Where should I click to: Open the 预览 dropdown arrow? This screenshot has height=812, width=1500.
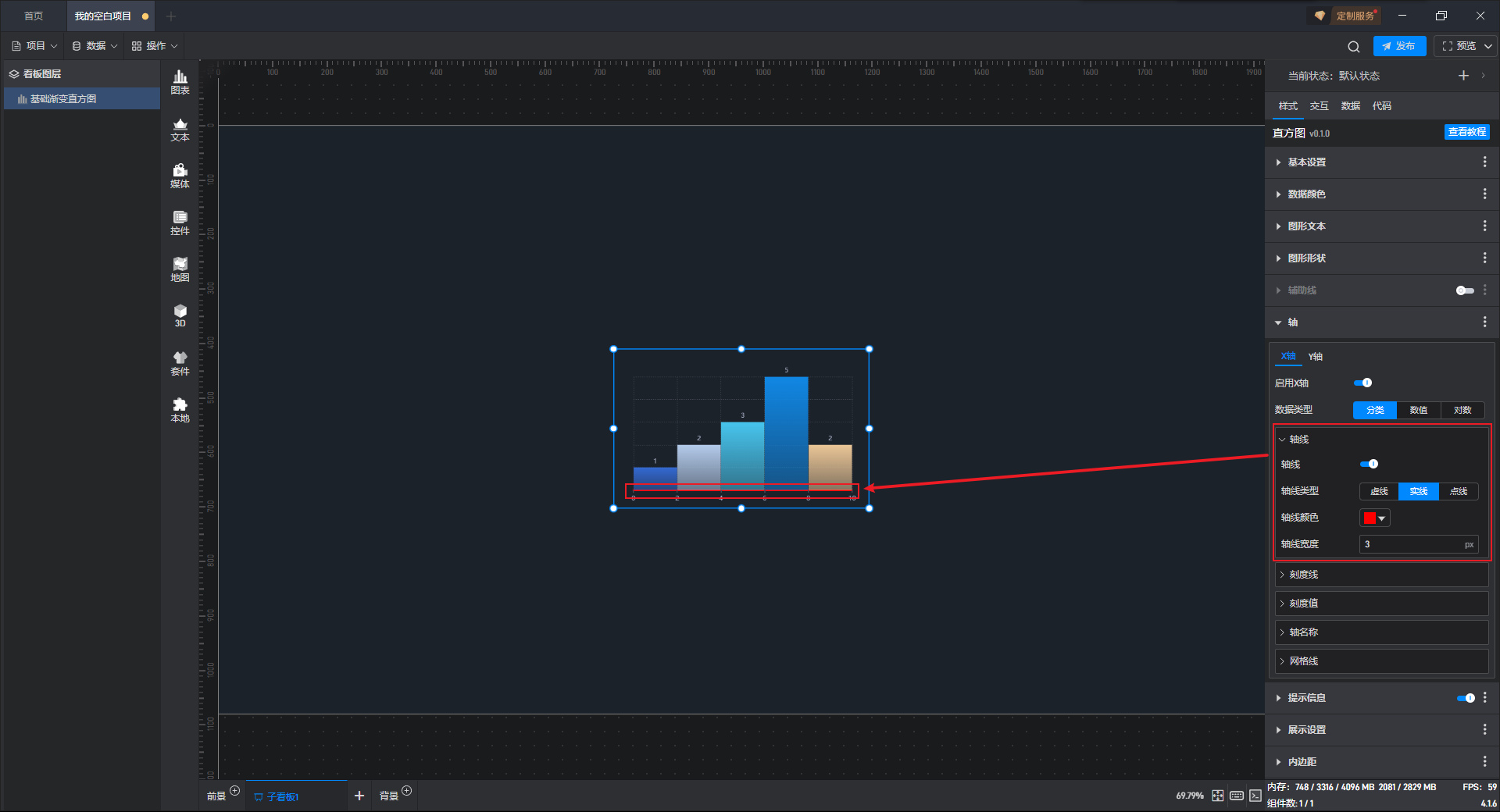click(x=1488, y=46)
